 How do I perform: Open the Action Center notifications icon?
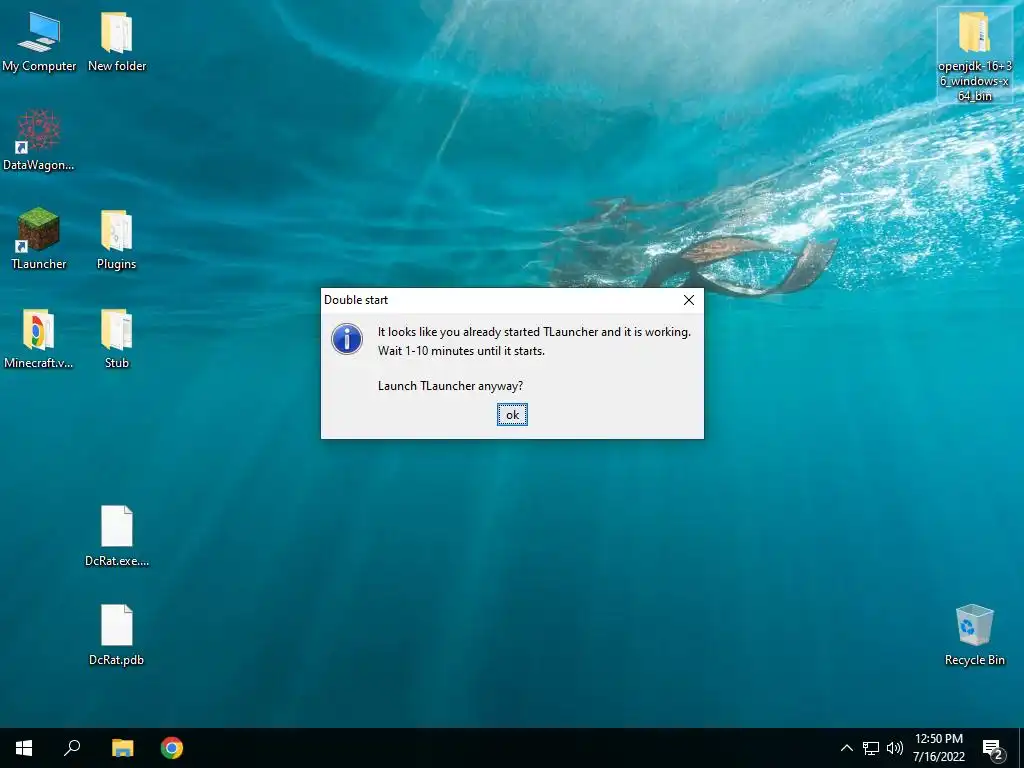coord(993,748)
